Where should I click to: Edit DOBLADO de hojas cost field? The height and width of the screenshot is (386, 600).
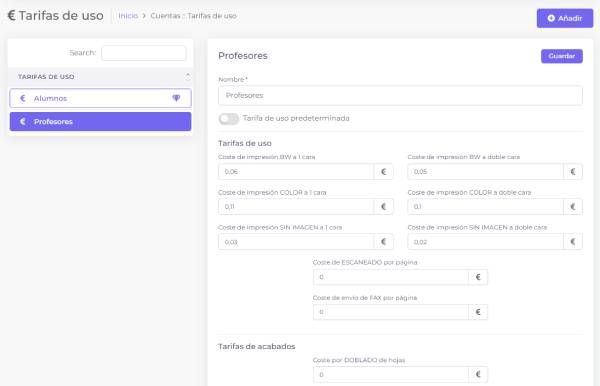pos(391,375)
